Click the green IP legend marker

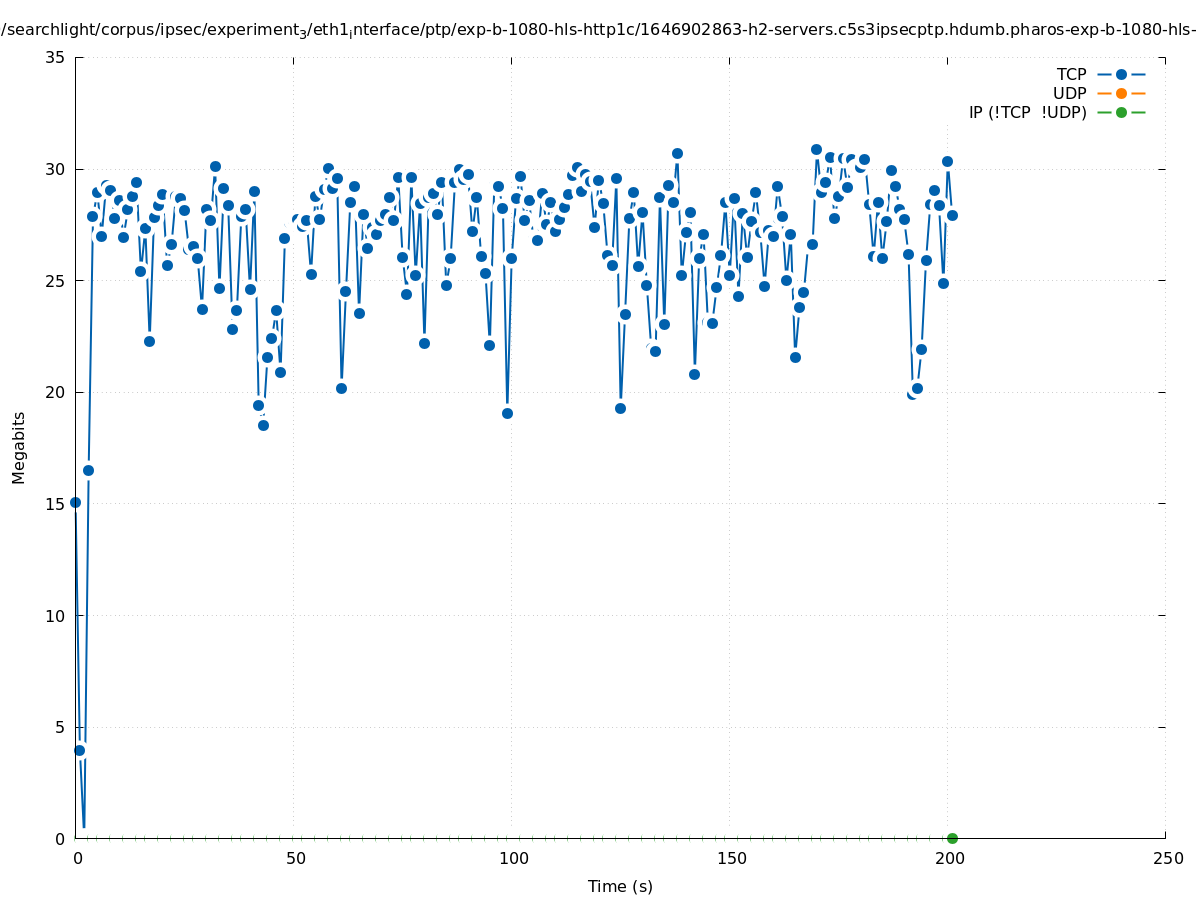click(1121, 112)
